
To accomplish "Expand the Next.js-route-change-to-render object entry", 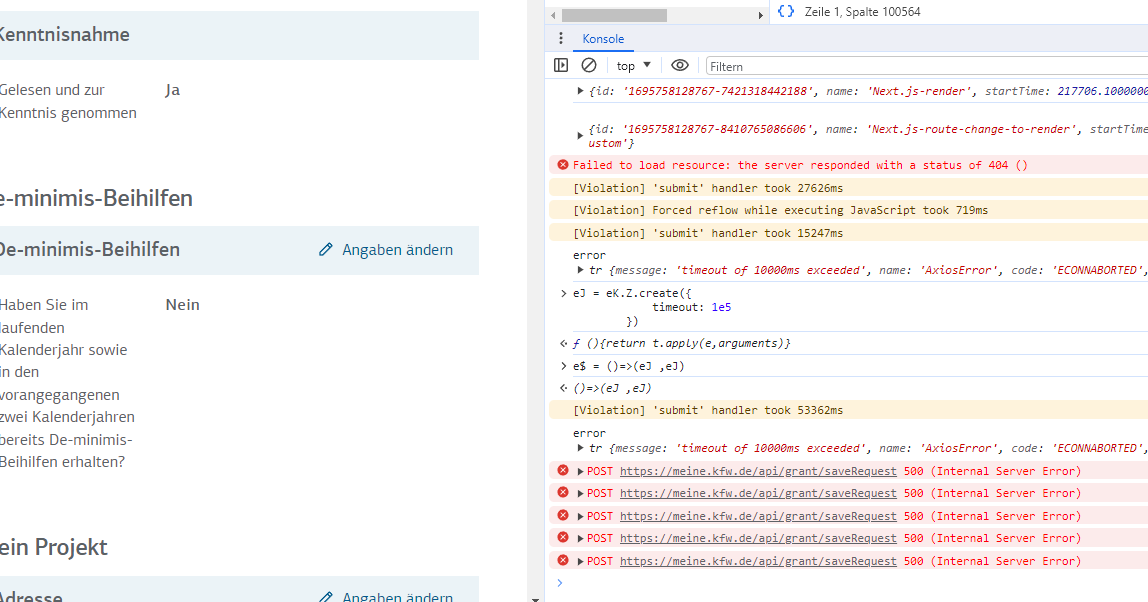I will click(x=580, y=135).
